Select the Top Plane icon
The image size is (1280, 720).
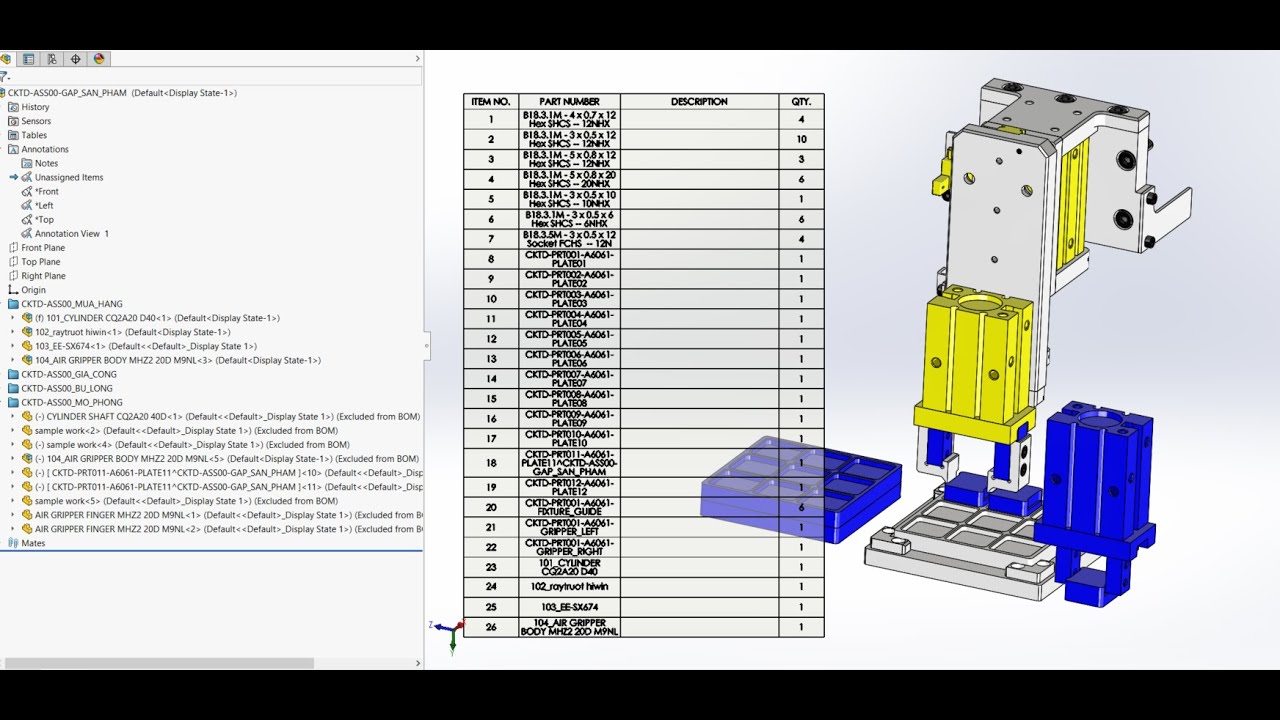13,261
